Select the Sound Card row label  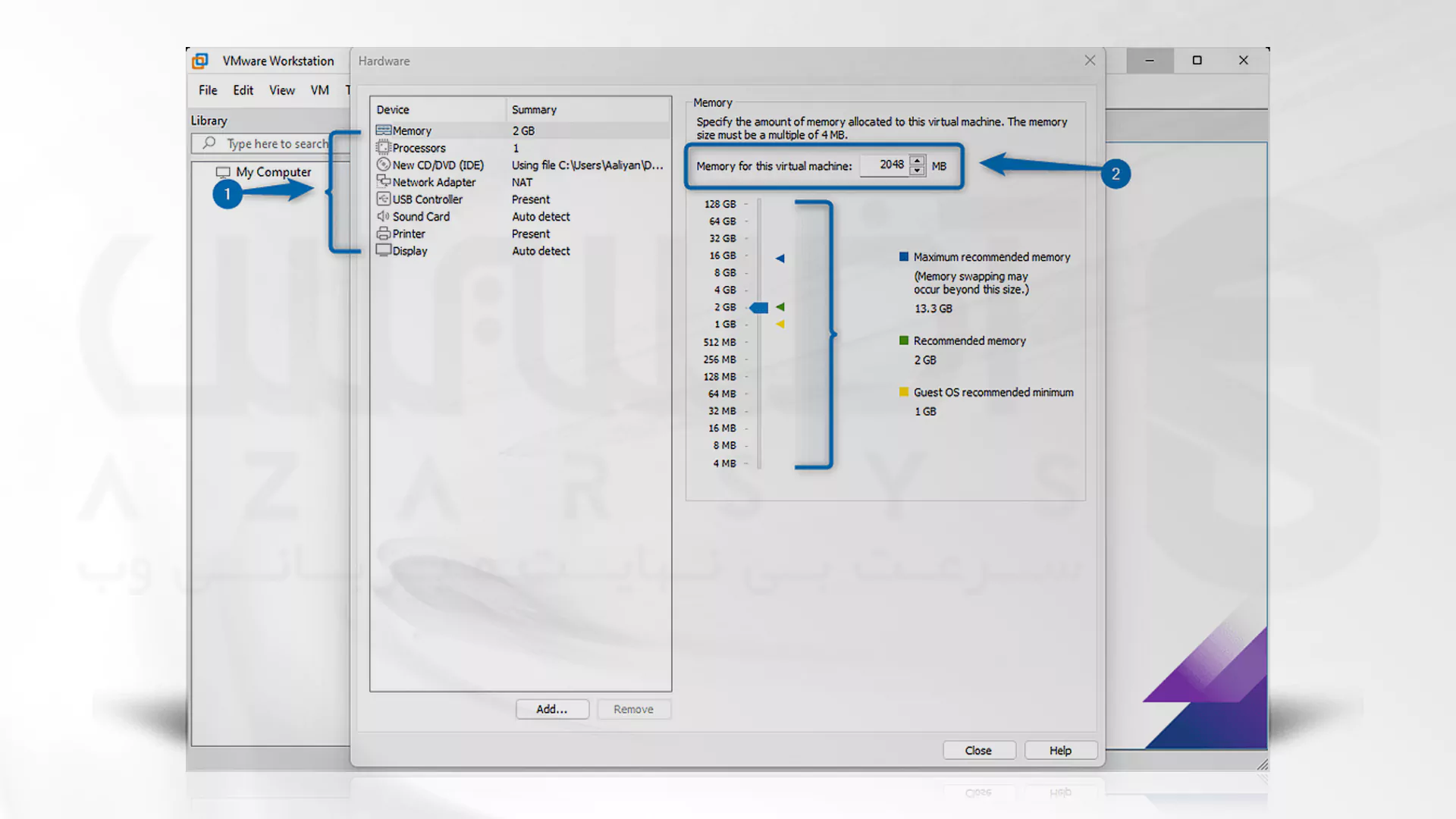tap(422, 216)
